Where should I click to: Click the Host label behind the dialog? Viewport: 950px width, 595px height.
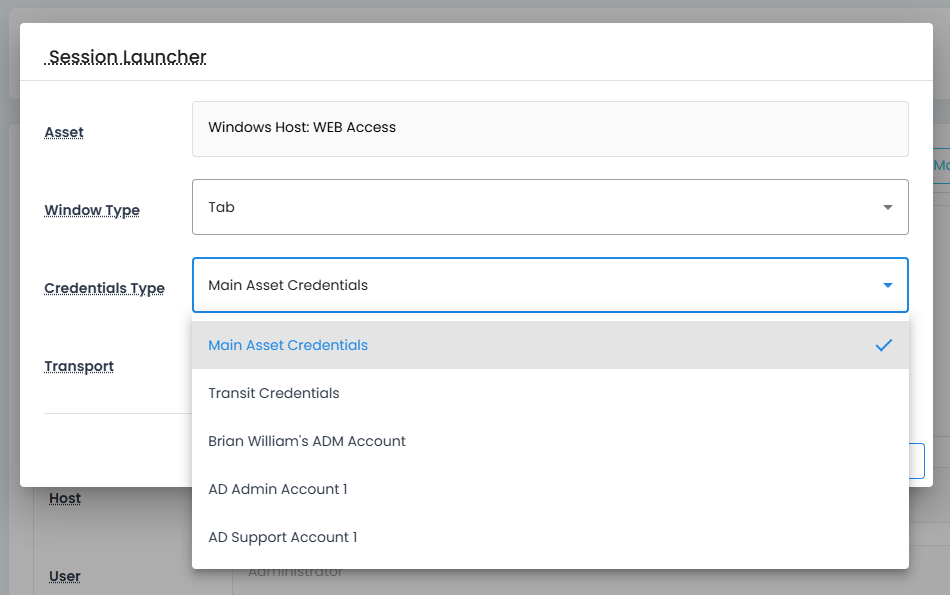tap(65, 498)
